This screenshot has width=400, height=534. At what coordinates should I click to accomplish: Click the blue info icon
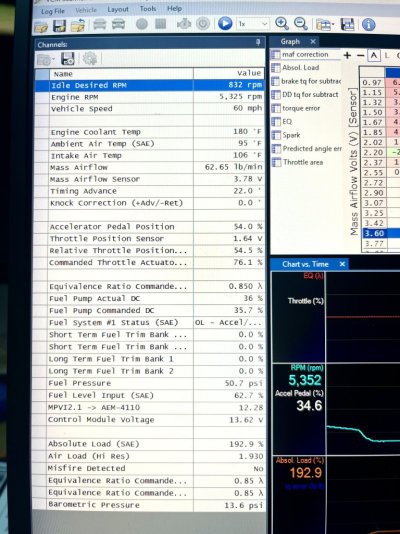click(x=368, y=25)
